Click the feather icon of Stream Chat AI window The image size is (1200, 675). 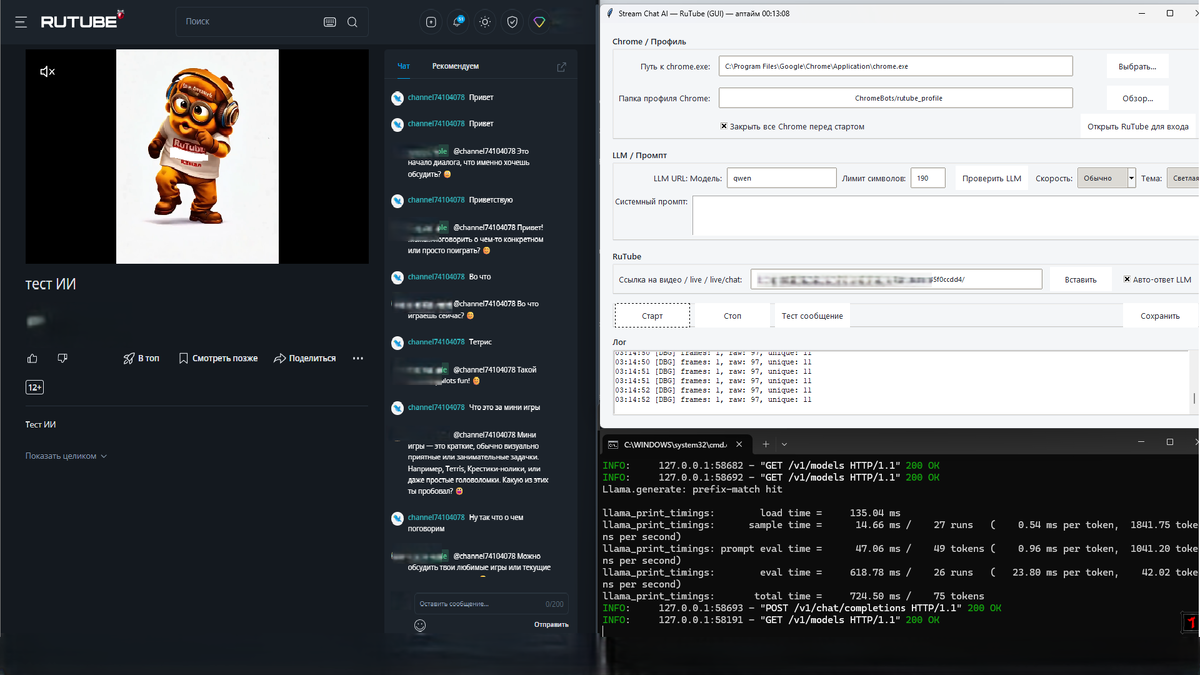tap(608, 13)
